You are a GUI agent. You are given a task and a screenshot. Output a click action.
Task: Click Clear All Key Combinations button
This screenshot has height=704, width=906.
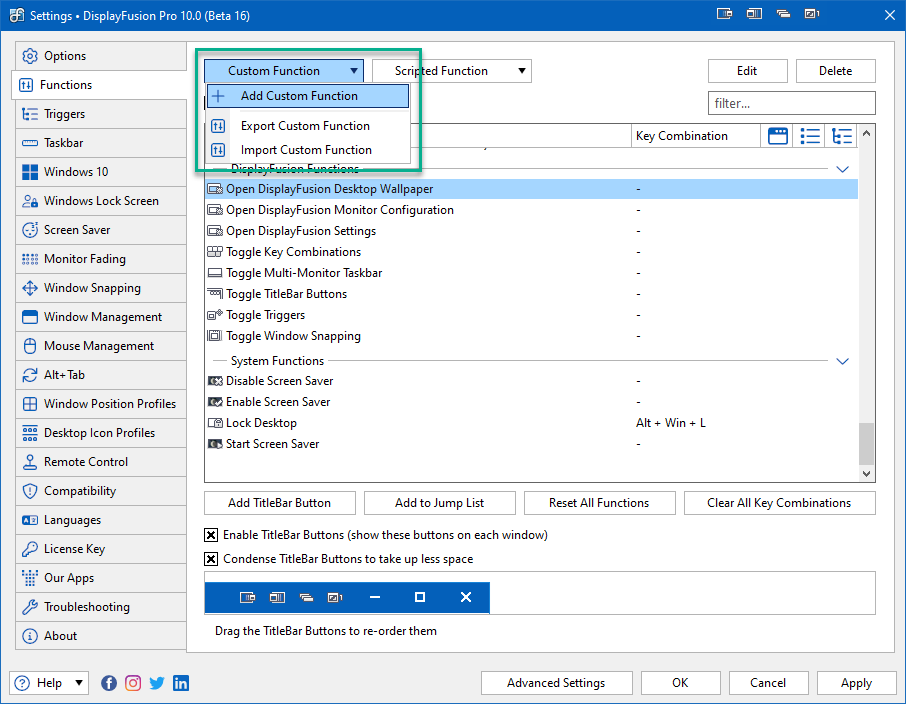pyautogui.click(x=779, y=503)
